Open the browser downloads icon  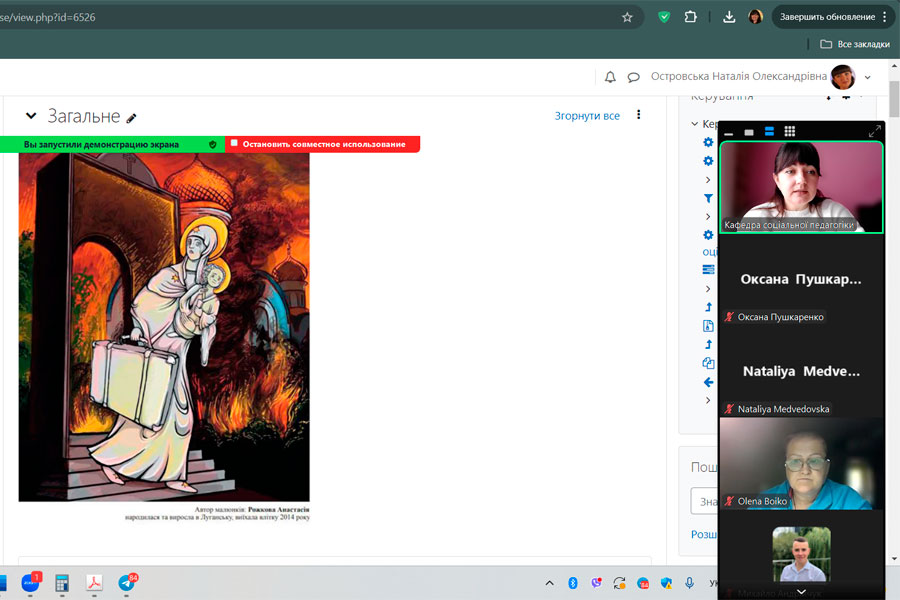729,17
